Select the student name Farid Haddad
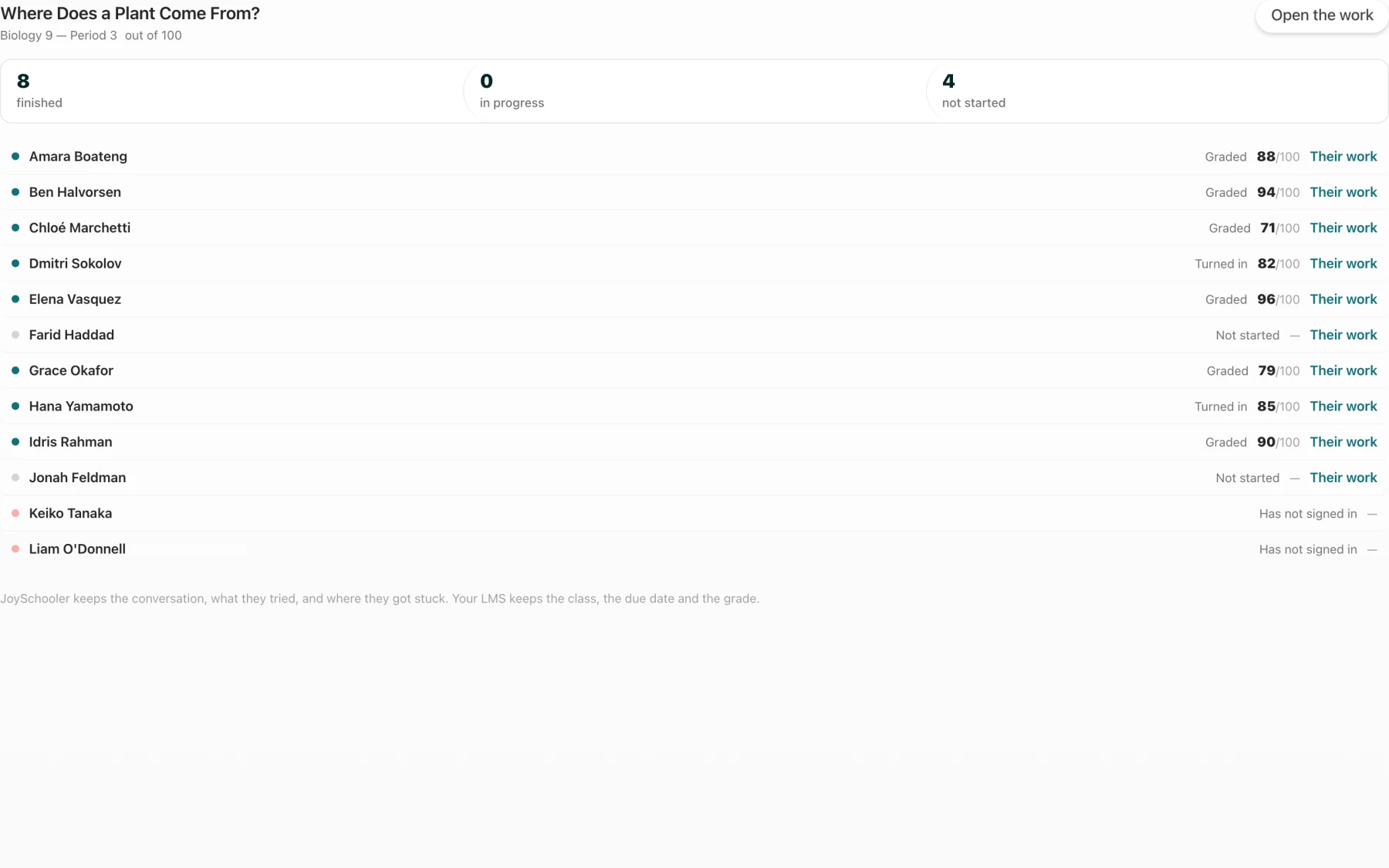This screenshot has width=1389, height=868. coord(72,335)
